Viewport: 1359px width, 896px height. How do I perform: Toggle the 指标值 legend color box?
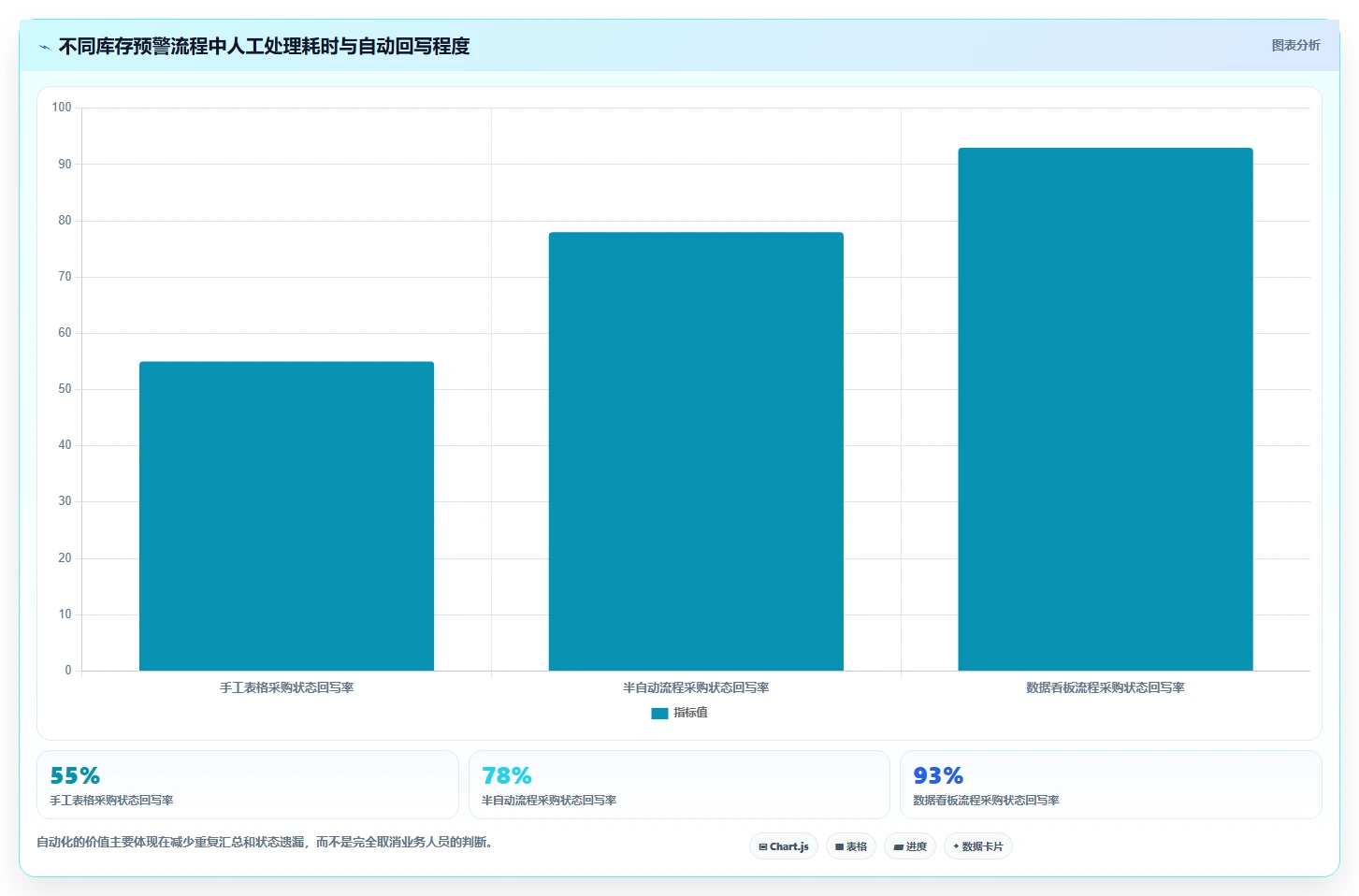(x=659, y=714)
